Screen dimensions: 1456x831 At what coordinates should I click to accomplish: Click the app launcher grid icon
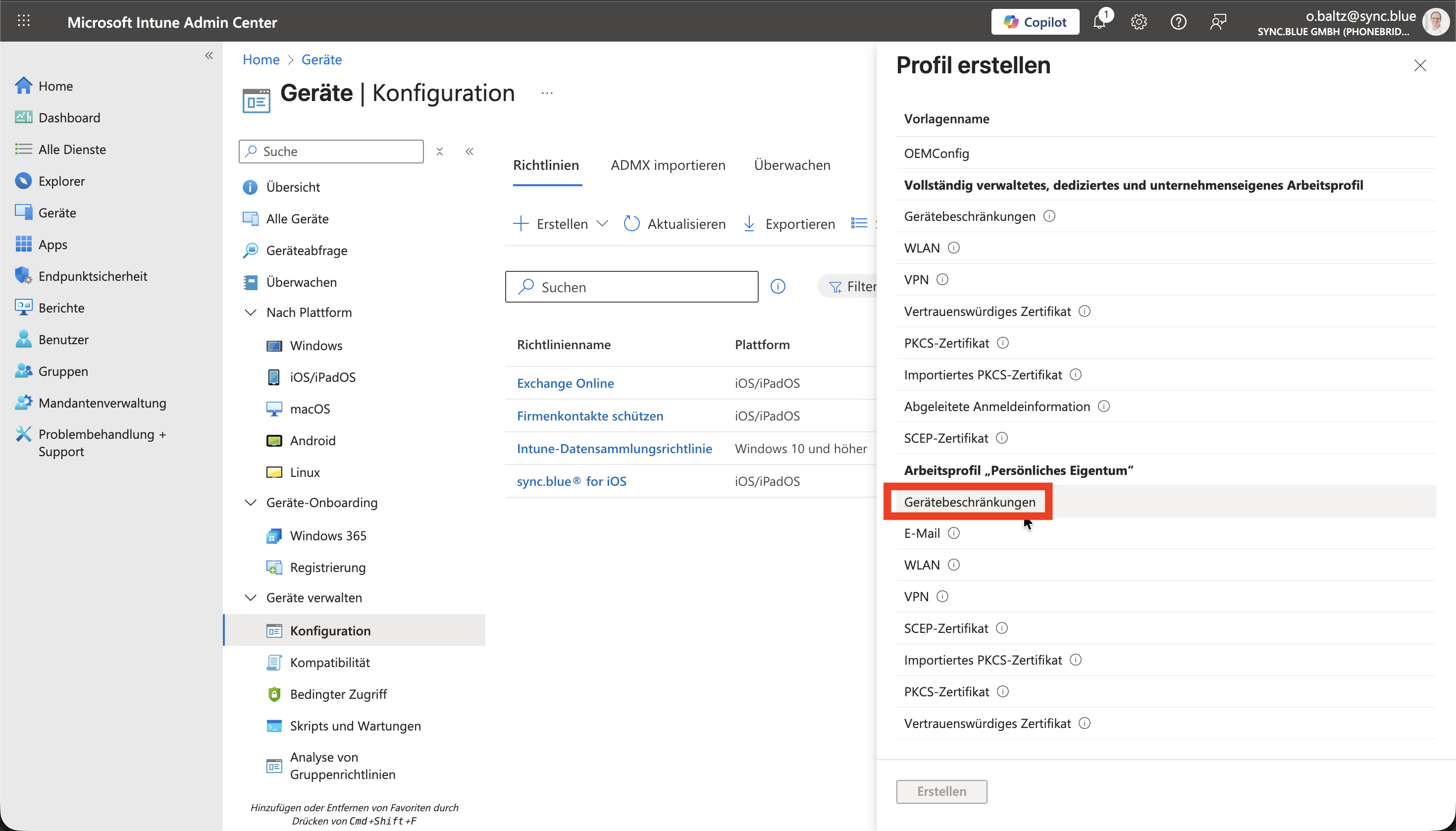click(x=23, y=21)
